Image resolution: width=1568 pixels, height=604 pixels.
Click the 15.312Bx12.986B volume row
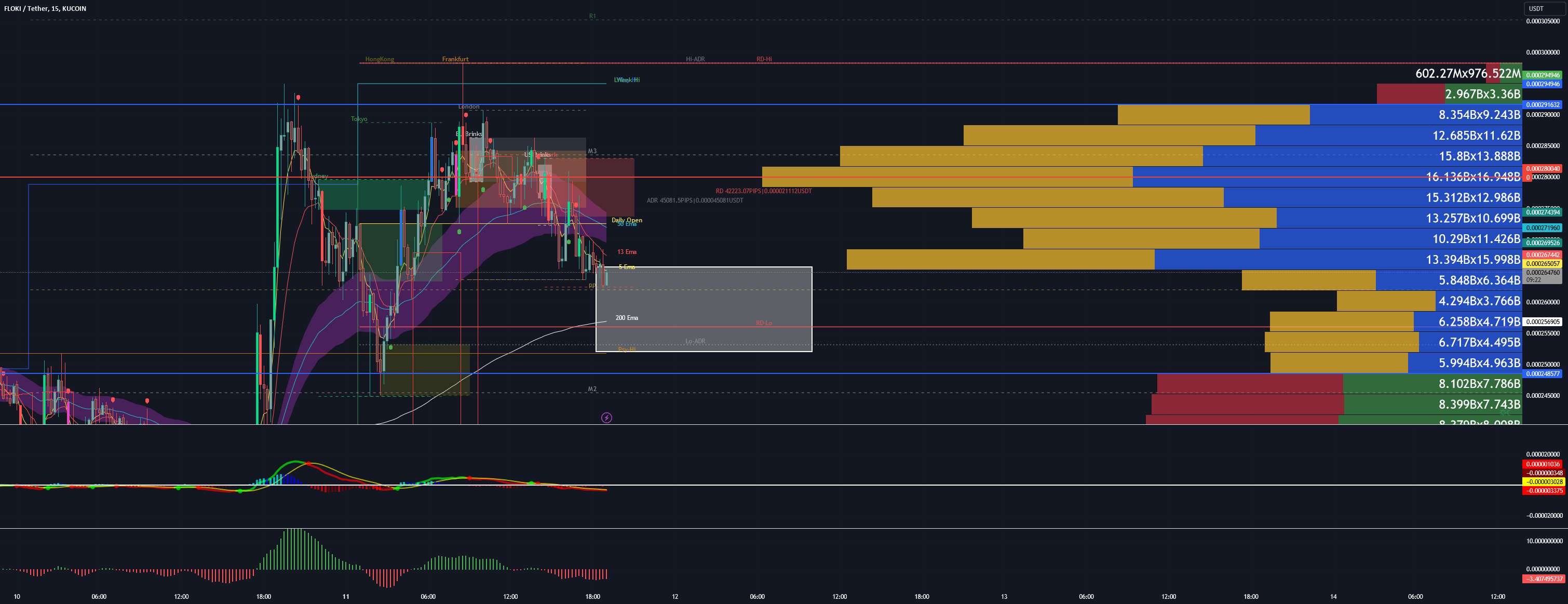(1197, 197)
